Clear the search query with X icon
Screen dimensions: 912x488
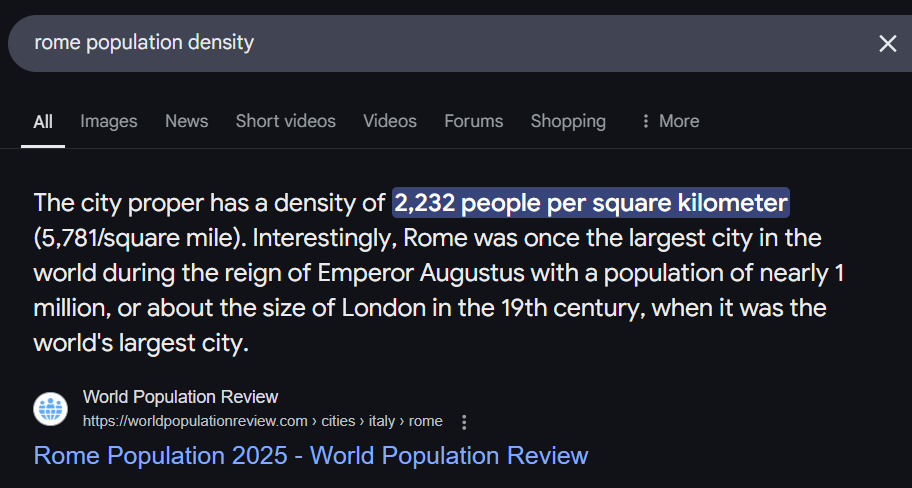click(x=888, y=44)
